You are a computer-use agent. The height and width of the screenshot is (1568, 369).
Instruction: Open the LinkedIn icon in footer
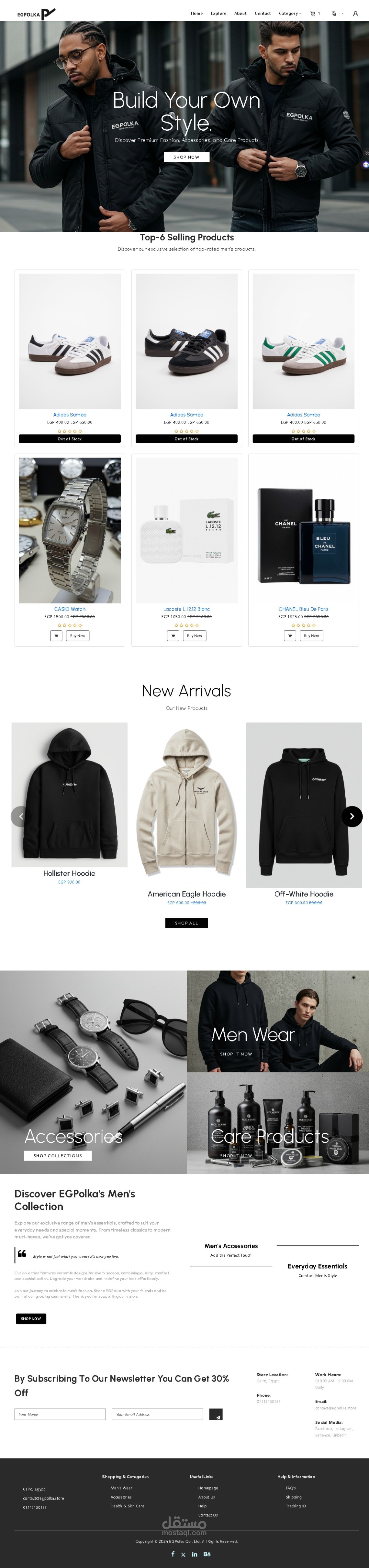pyautogui.click(x=194, y=1554)
